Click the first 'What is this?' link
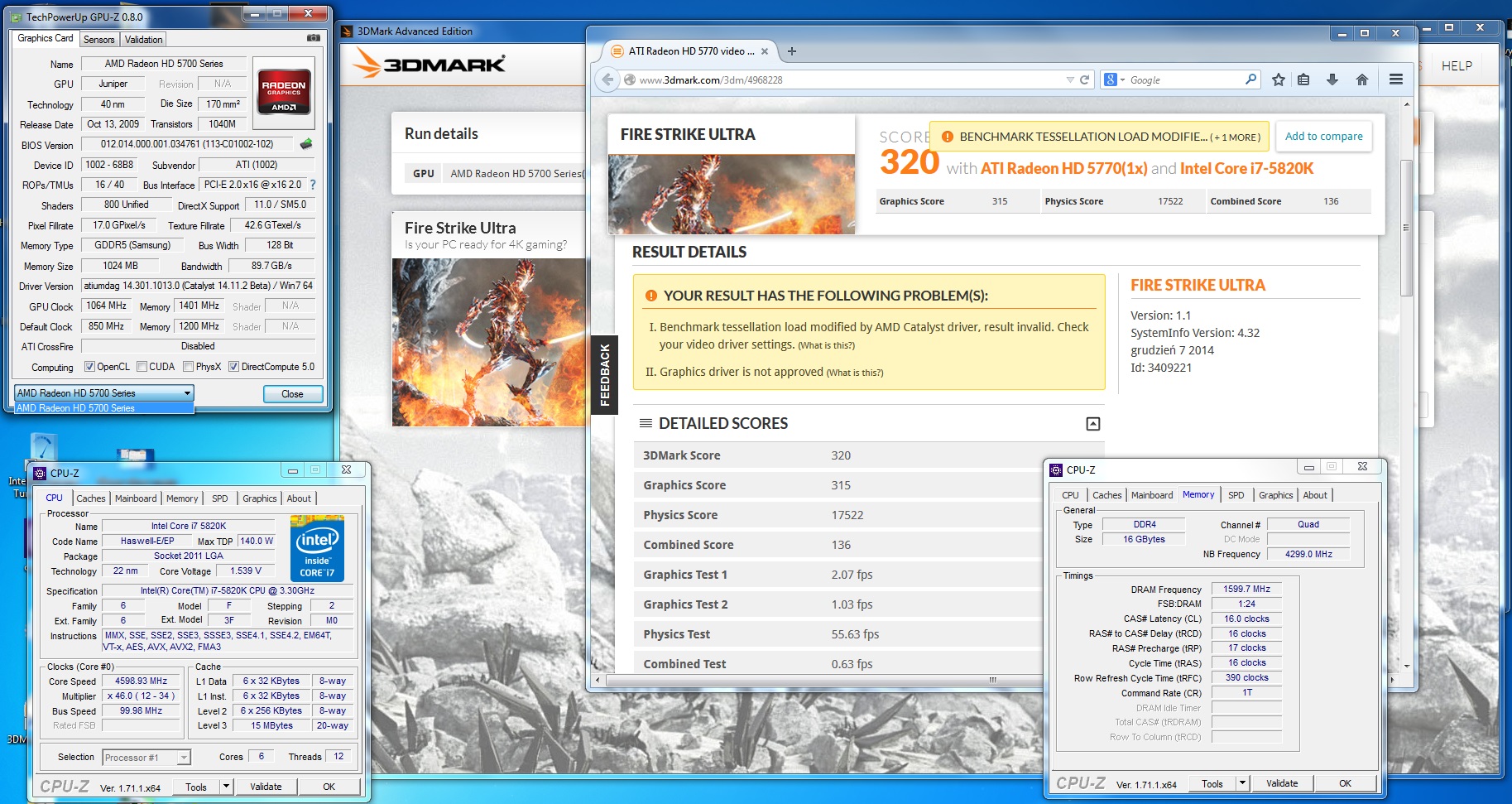This screenshot has height=804, width=1512. pos(826,345)
